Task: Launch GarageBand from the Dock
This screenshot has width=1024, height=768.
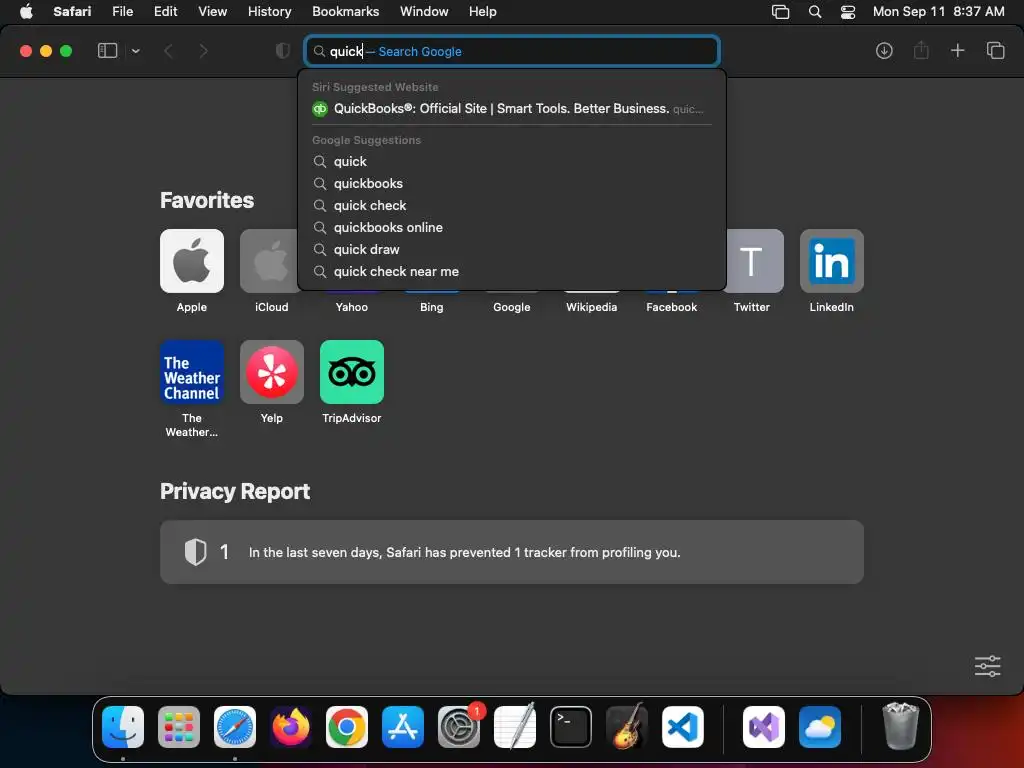Action: [x=627, y=726]
